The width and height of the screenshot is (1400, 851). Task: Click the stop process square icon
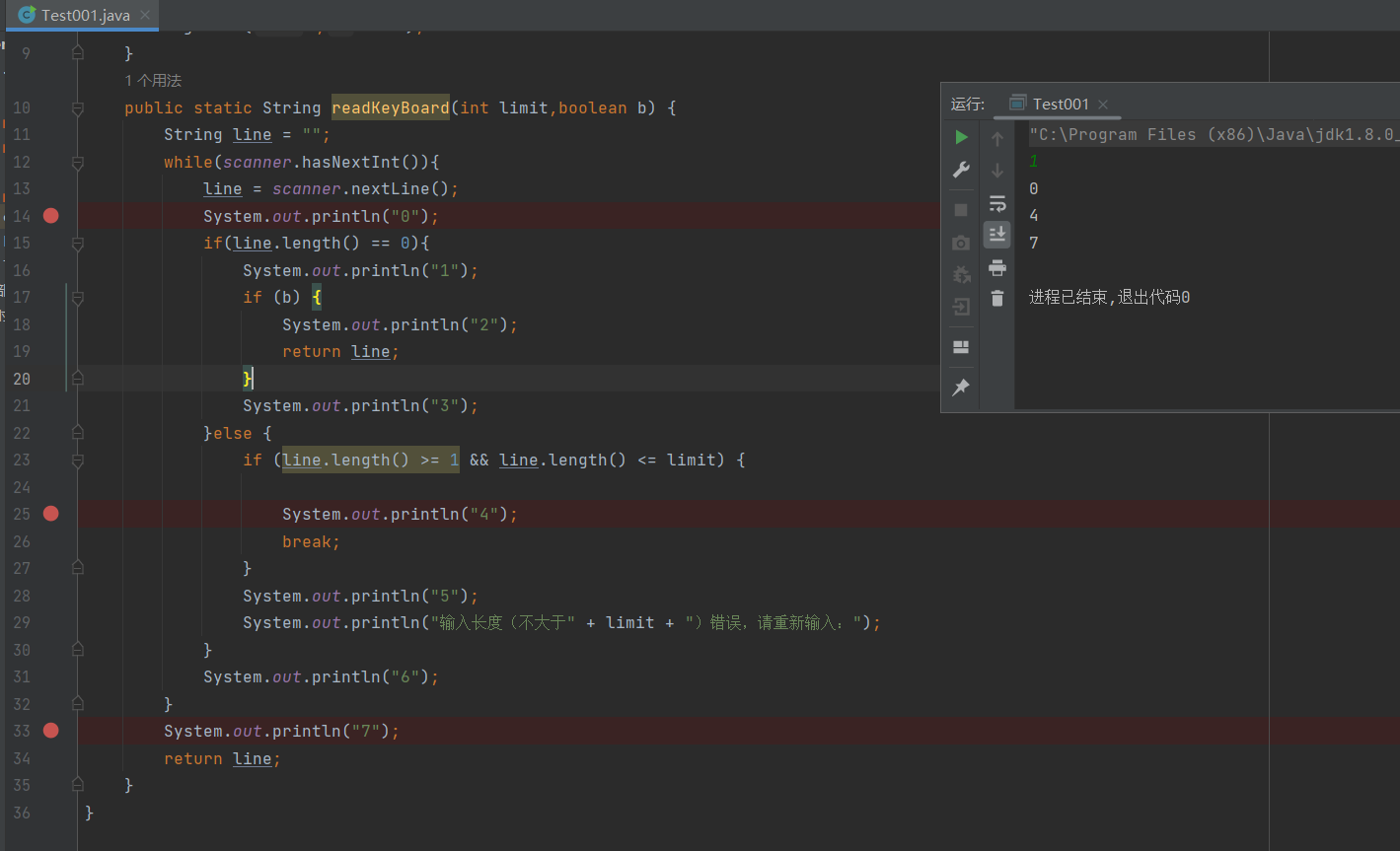click(961, 210)
